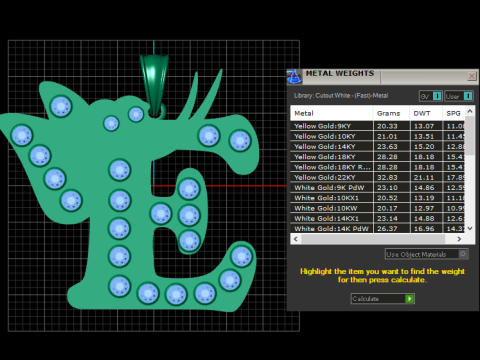Click the horizontal scroll left arrow
The width and height of the screenshot is (480, 360).
pyautogui.click(x=296, y=239)
